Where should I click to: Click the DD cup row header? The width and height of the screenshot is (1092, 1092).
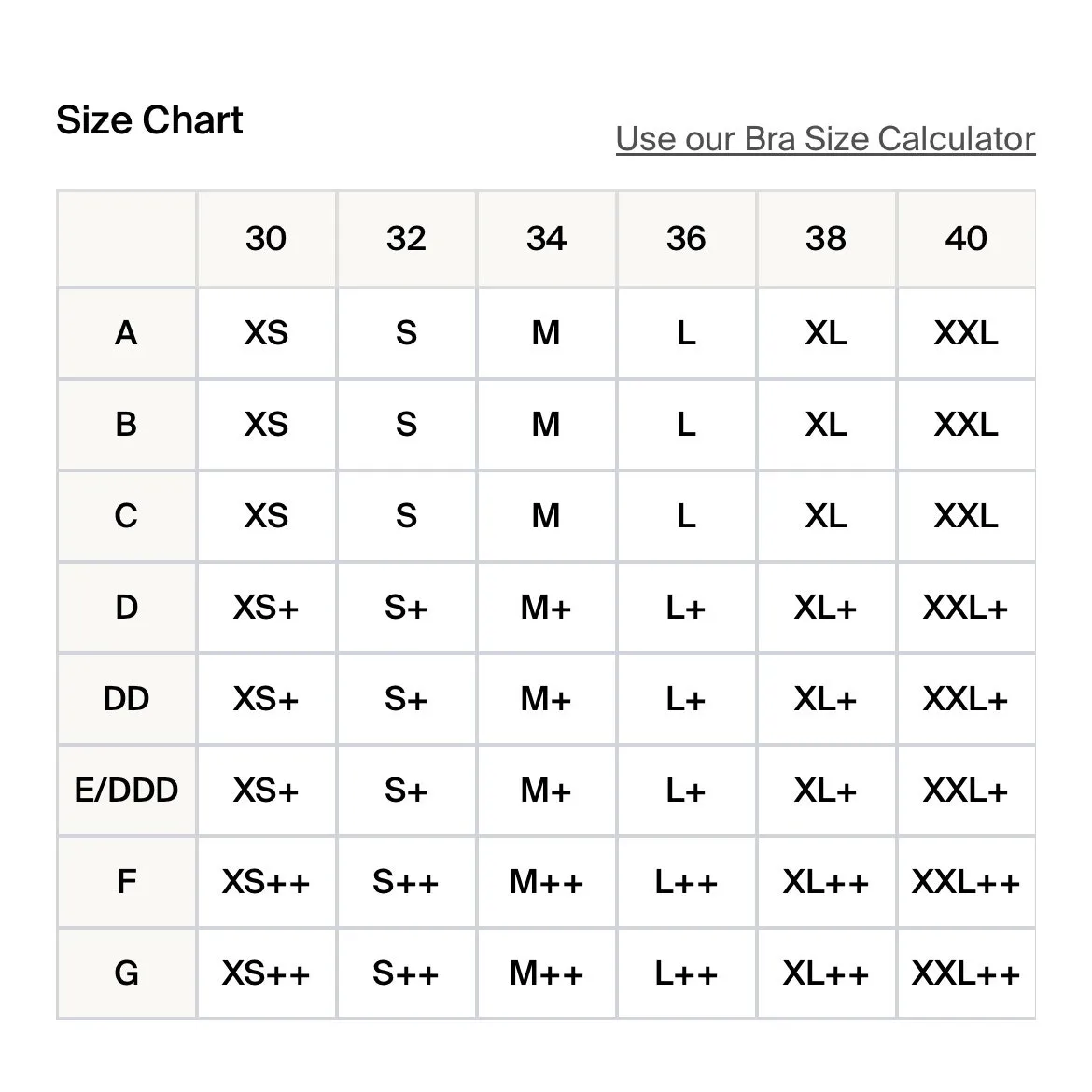pyautogui.click(x=126, y=699)
